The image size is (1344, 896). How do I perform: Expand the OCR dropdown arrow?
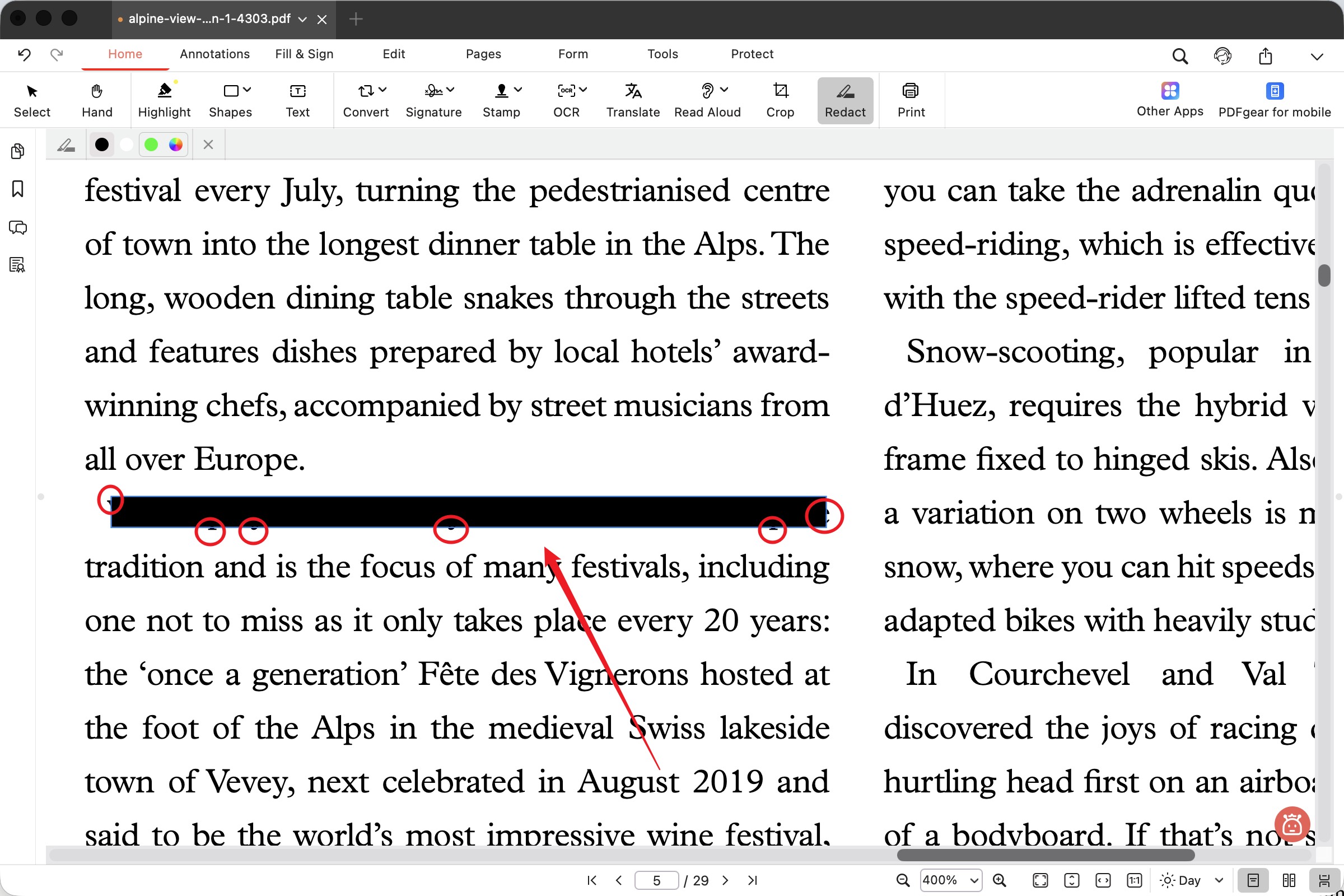583,90
